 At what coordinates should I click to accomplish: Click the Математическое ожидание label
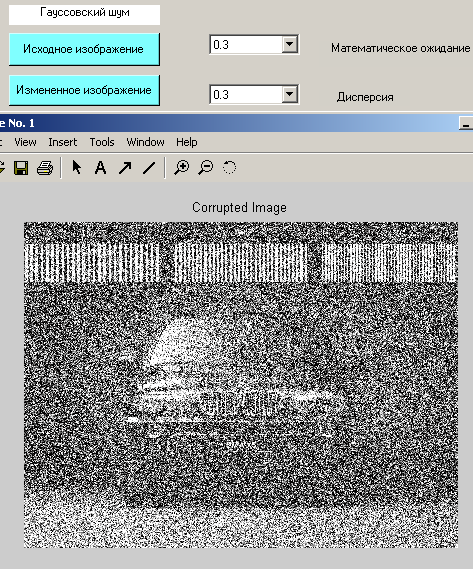click(400, 48)
